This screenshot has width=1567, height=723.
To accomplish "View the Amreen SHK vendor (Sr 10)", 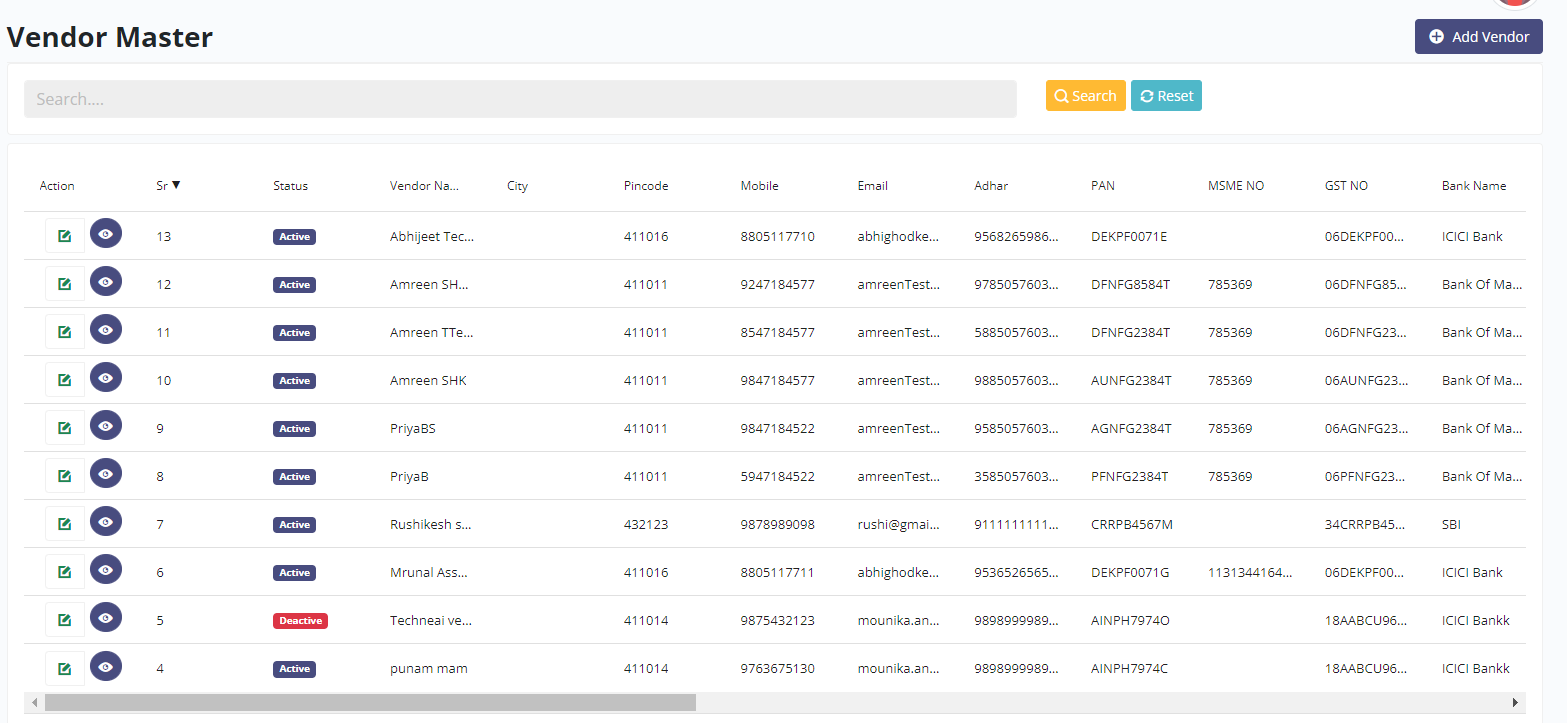I will click(106, 377).
